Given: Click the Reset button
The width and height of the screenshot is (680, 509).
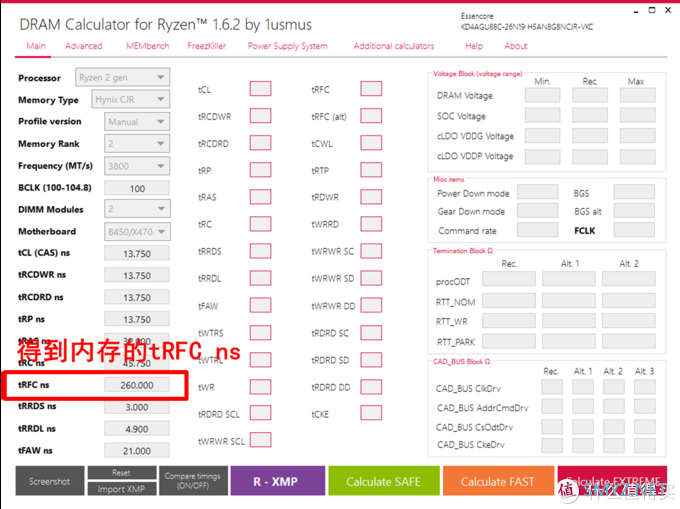Looking at the screenshot, I should [x=121, y=473].
